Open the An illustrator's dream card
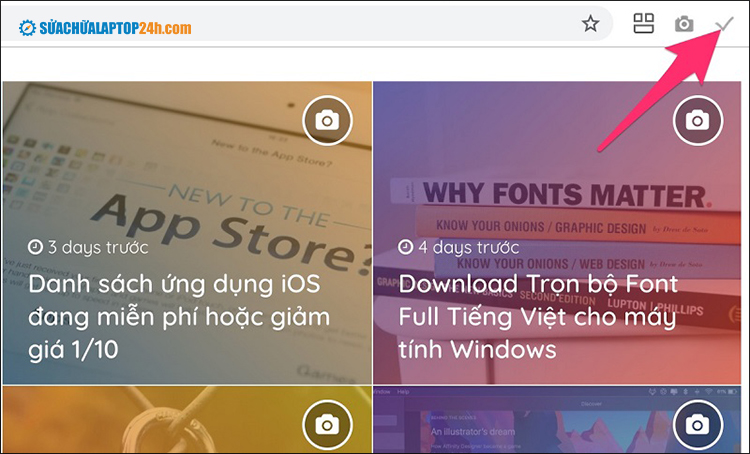This screenshot has height=454, width=750. (557, 420)
